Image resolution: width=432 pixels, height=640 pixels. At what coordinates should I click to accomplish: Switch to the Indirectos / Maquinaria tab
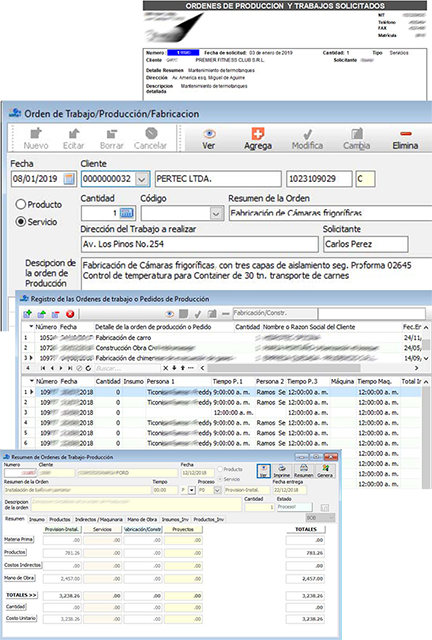coord(99,519)
